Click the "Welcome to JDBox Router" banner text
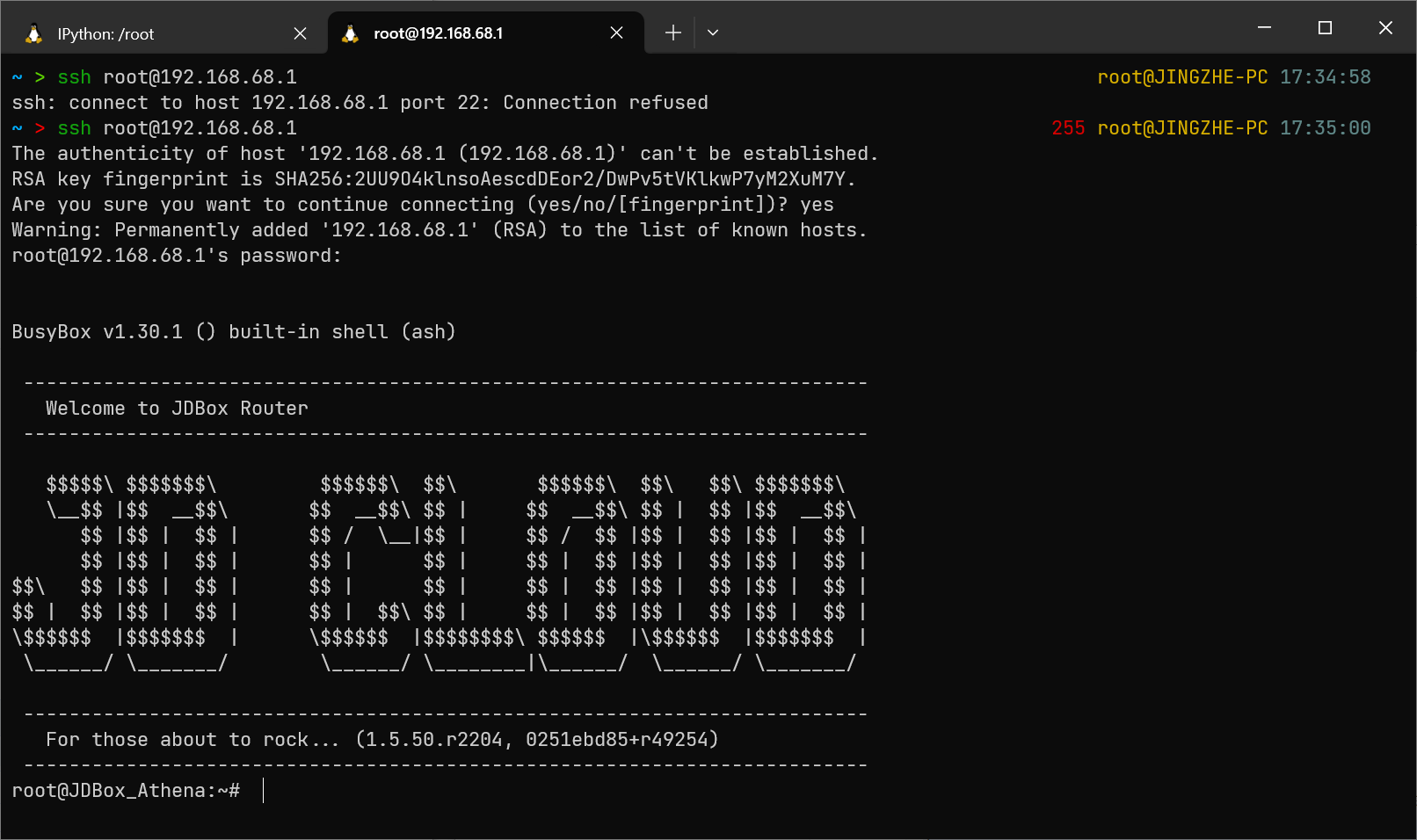This screenshot has width=1417, height=840. (x=177, y=409)
